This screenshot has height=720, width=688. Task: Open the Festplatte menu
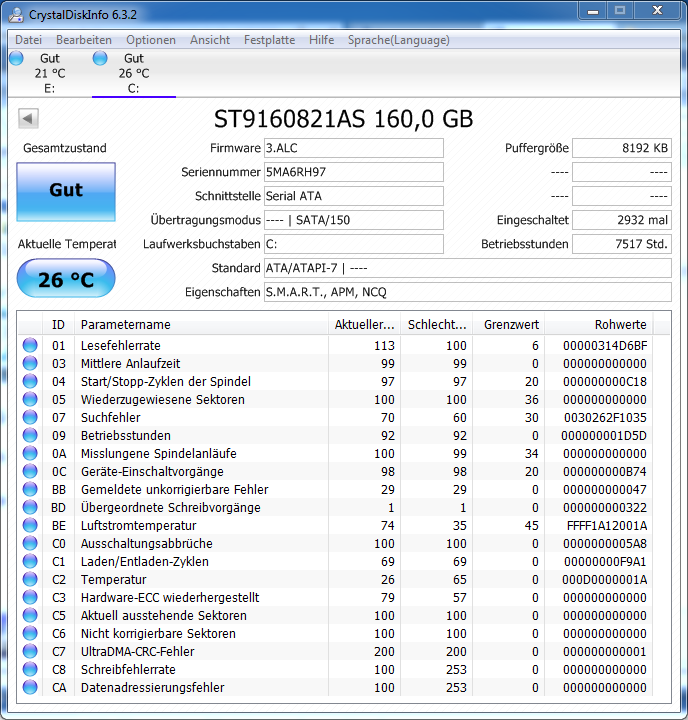(x=270, y=40)
